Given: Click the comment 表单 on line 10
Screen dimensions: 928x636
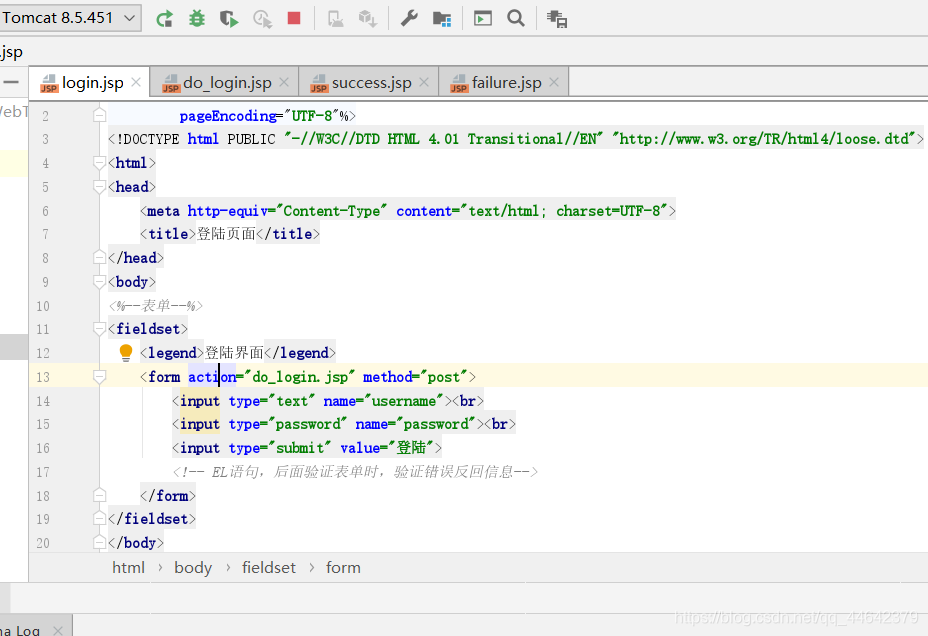Looking at the screenshot, I should (x=156, y=306).
